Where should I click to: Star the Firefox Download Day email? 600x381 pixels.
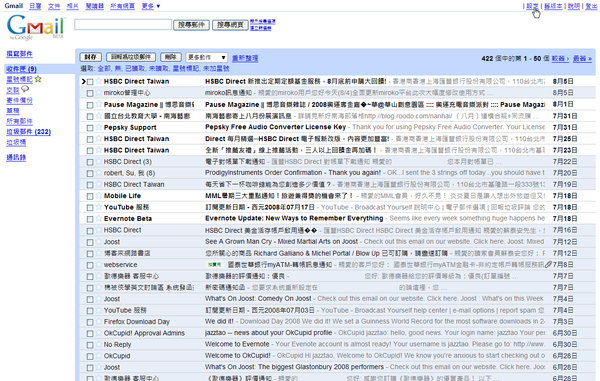click(x=98, y=321)
